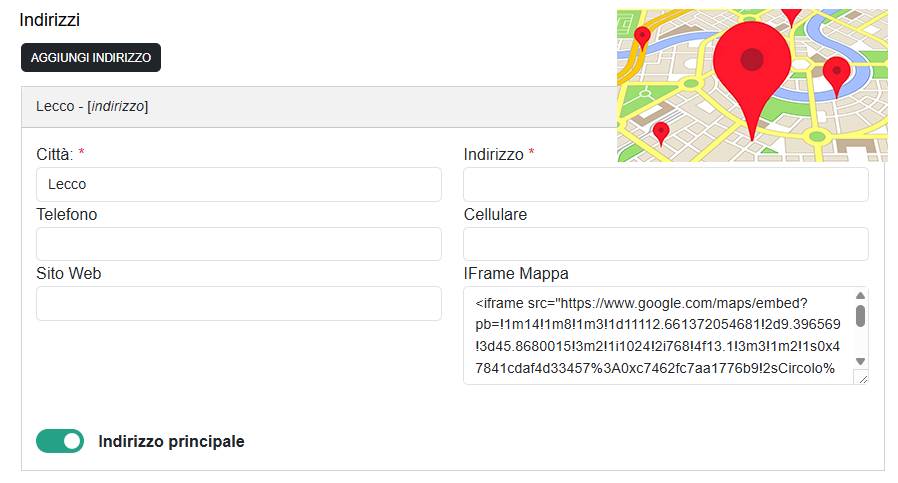This screenshot has width=898, height=483.
Task: Click the Indirizzi section heading
Action: (x=50, y=20)
